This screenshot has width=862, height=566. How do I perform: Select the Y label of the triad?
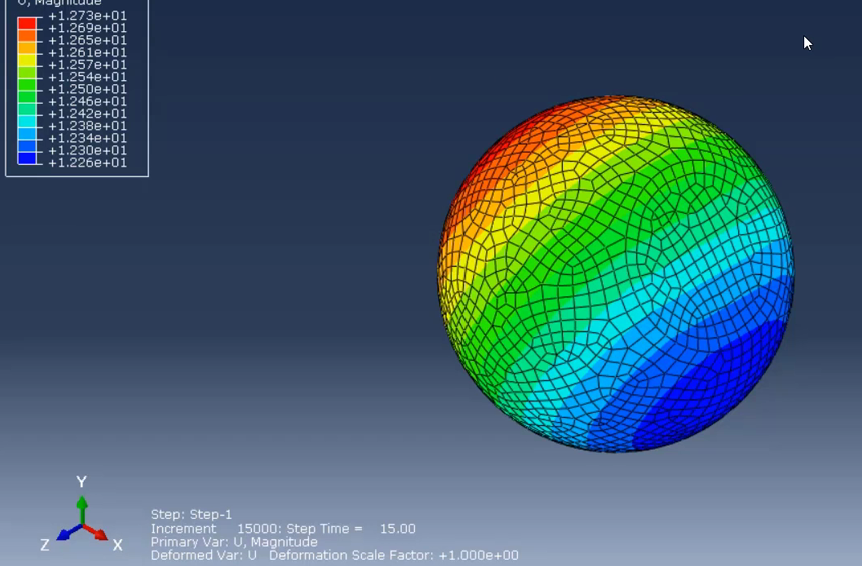81,482
